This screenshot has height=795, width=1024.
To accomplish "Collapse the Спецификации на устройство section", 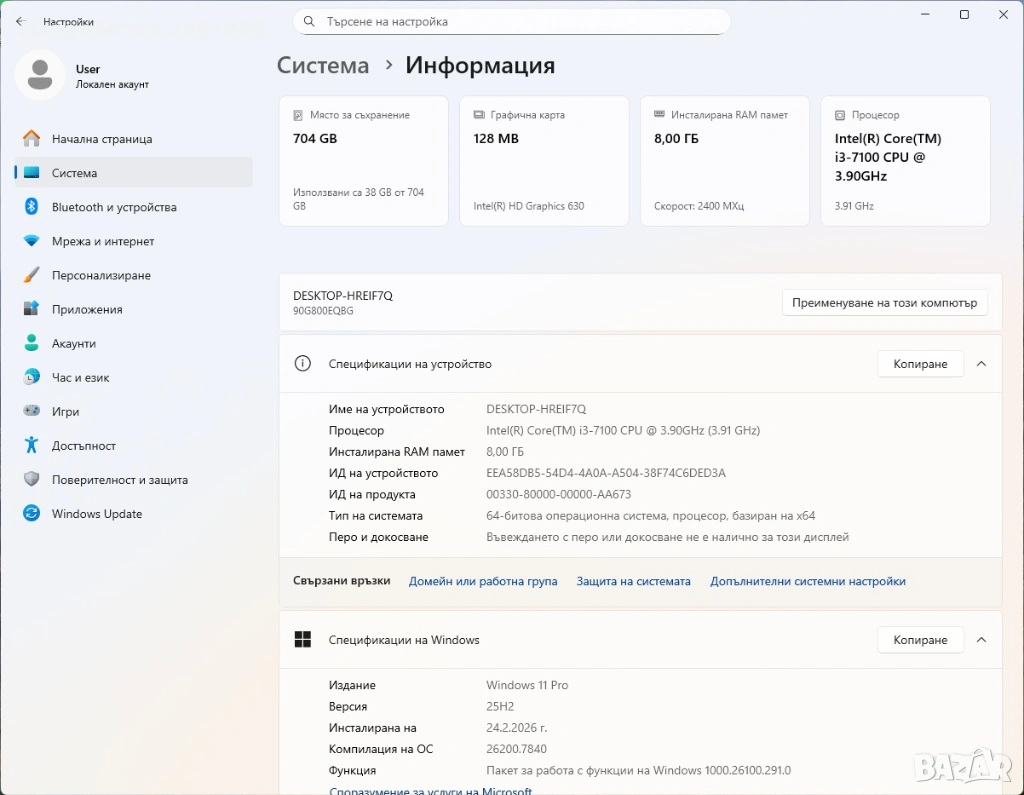I will pyautogui.click(x=981, y=364).
